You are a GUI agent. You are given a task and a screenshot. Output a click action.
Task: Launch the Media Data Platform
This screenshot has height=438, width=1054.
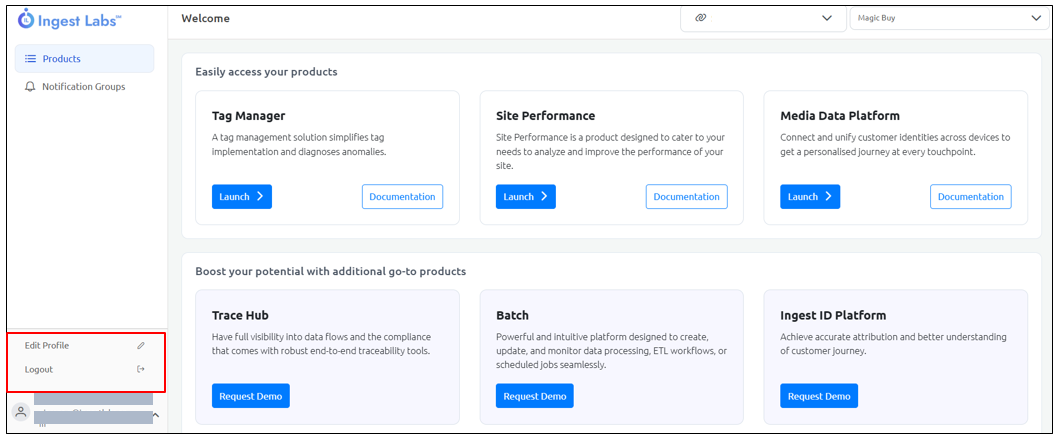[809, 197]
